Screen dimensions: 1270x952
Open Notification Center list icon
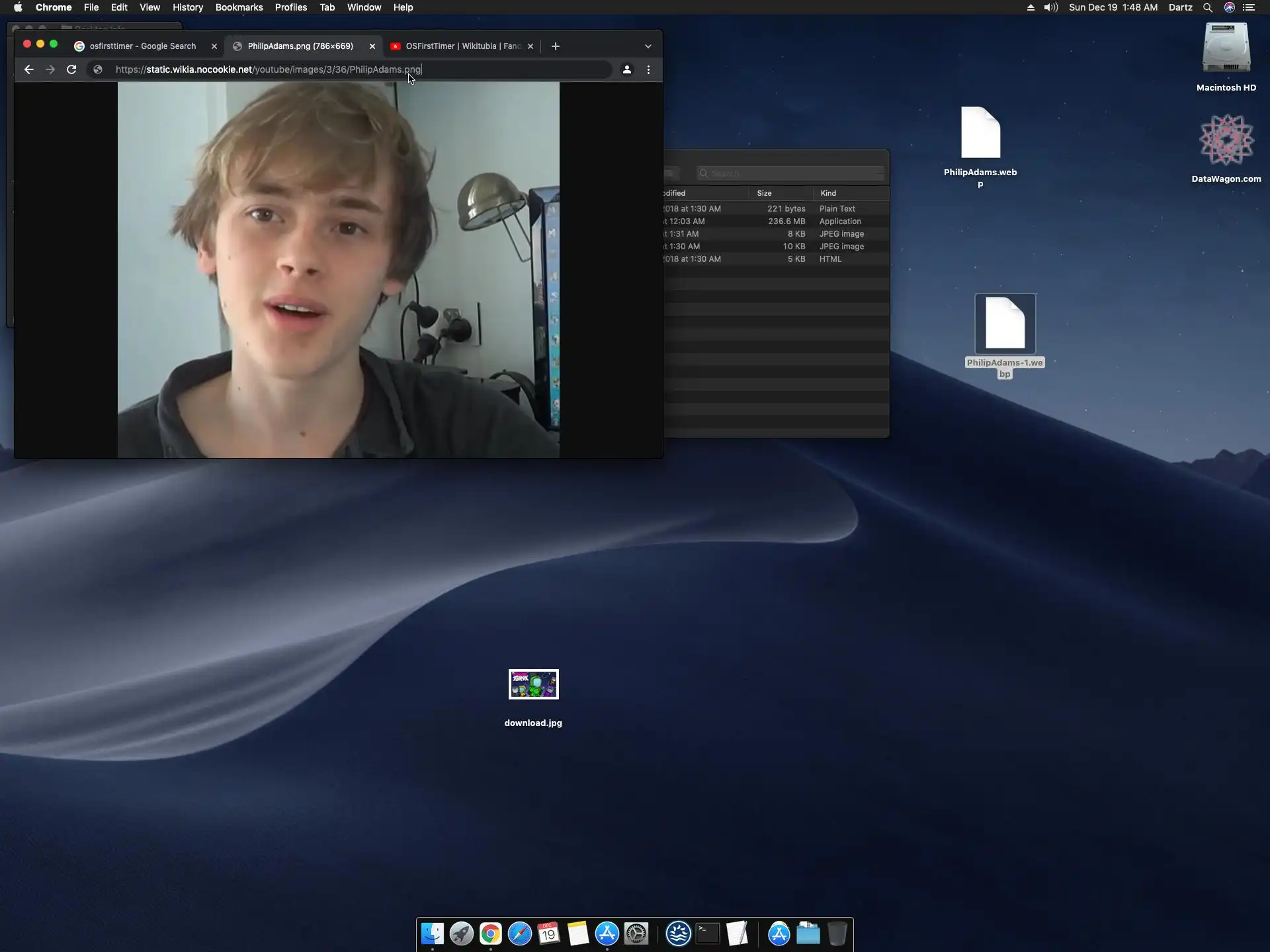[1249, 7]
